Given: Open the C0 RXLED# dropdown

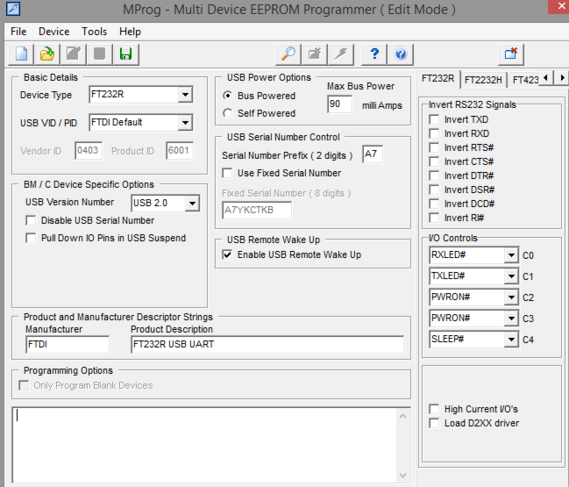Looking at the screenshot, I should [x=511, y=255].
